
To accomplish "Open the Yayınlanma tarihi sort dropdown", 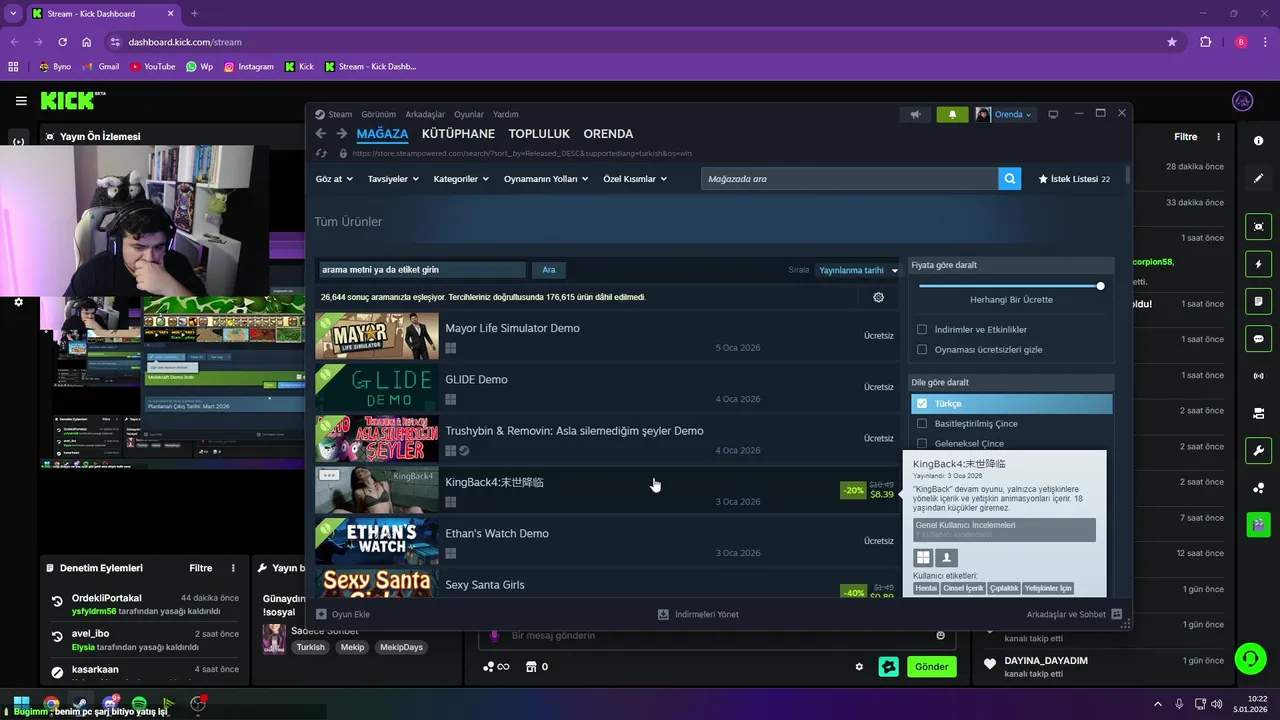I will 858,270.
